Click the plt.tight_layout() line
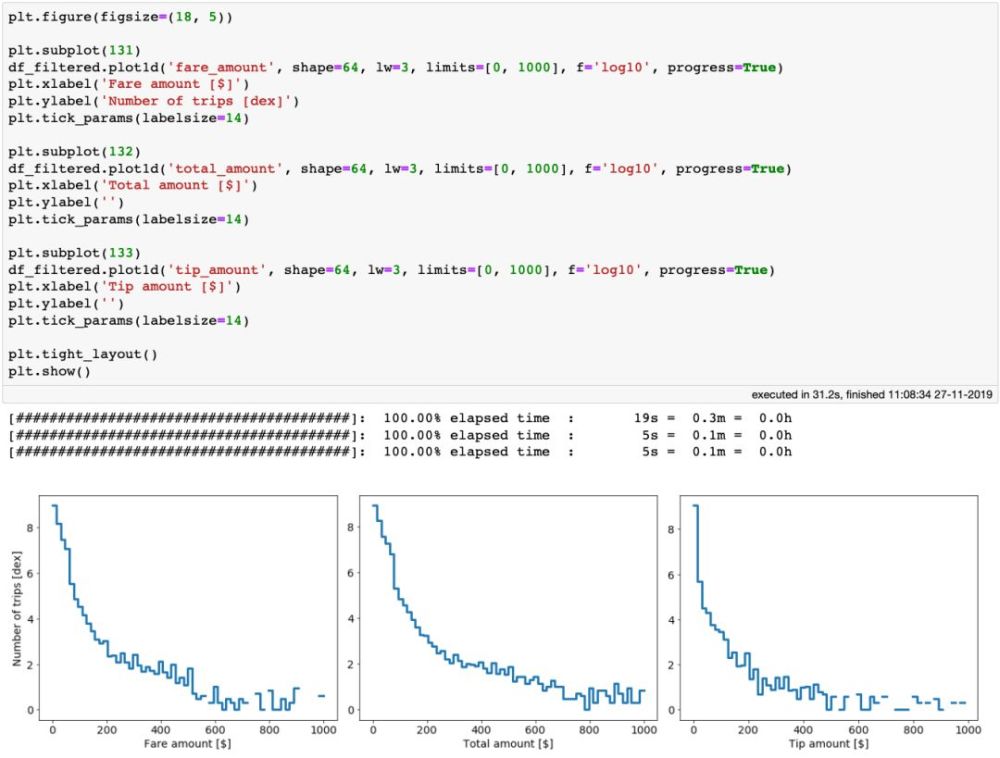The image size is (1000, 758). [83, 354]
